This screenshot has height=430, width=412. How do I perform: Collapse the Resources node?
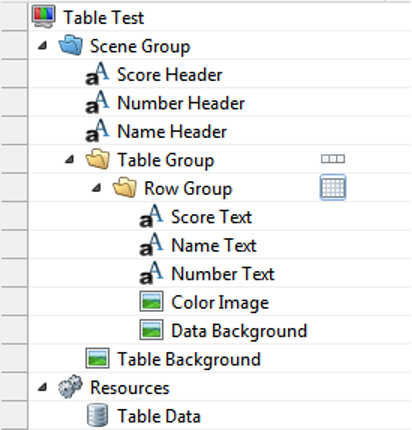click(42, 387)
